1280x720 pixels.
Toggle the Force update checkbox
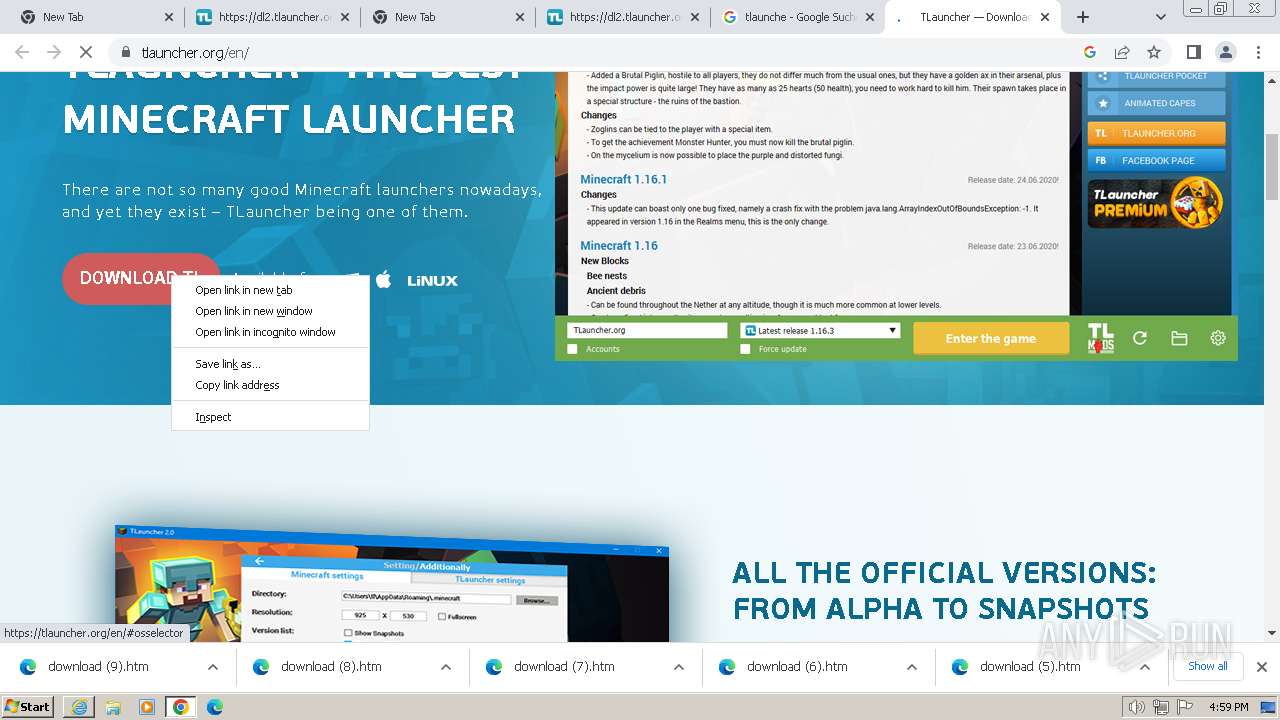point(745,349)
